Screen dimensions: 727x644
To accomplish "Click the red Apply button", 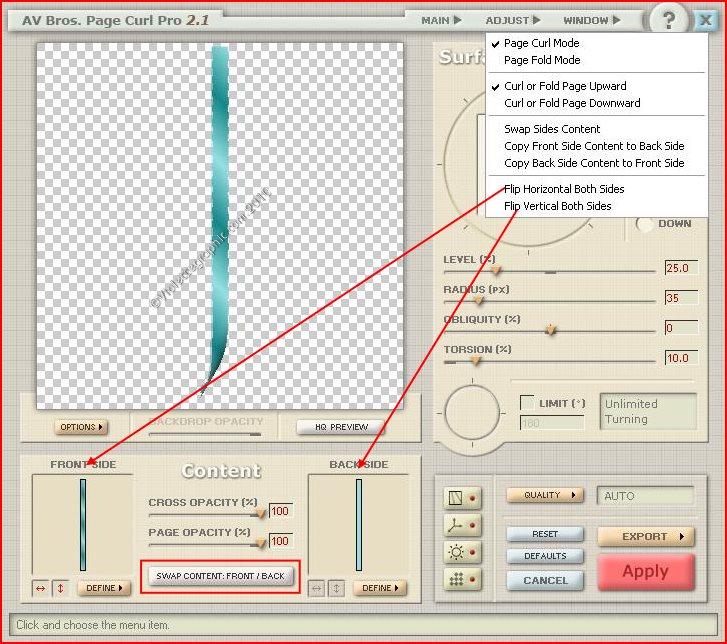I will pyautogui.click(x=645, y=571).
